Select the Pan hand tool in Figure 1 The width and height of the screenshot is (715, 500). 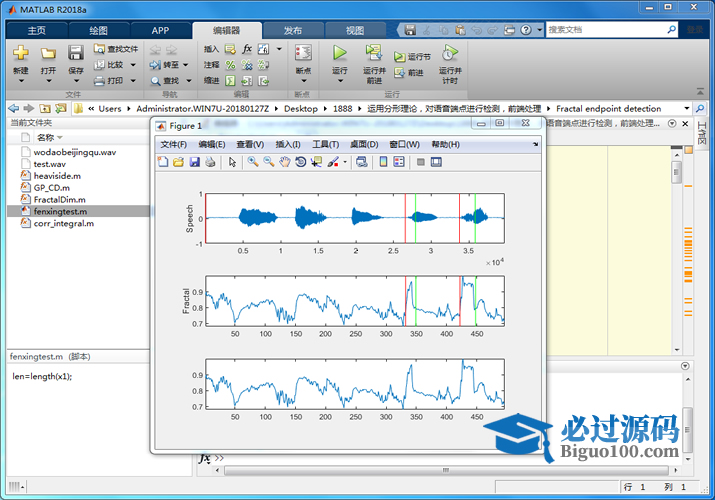285,162
